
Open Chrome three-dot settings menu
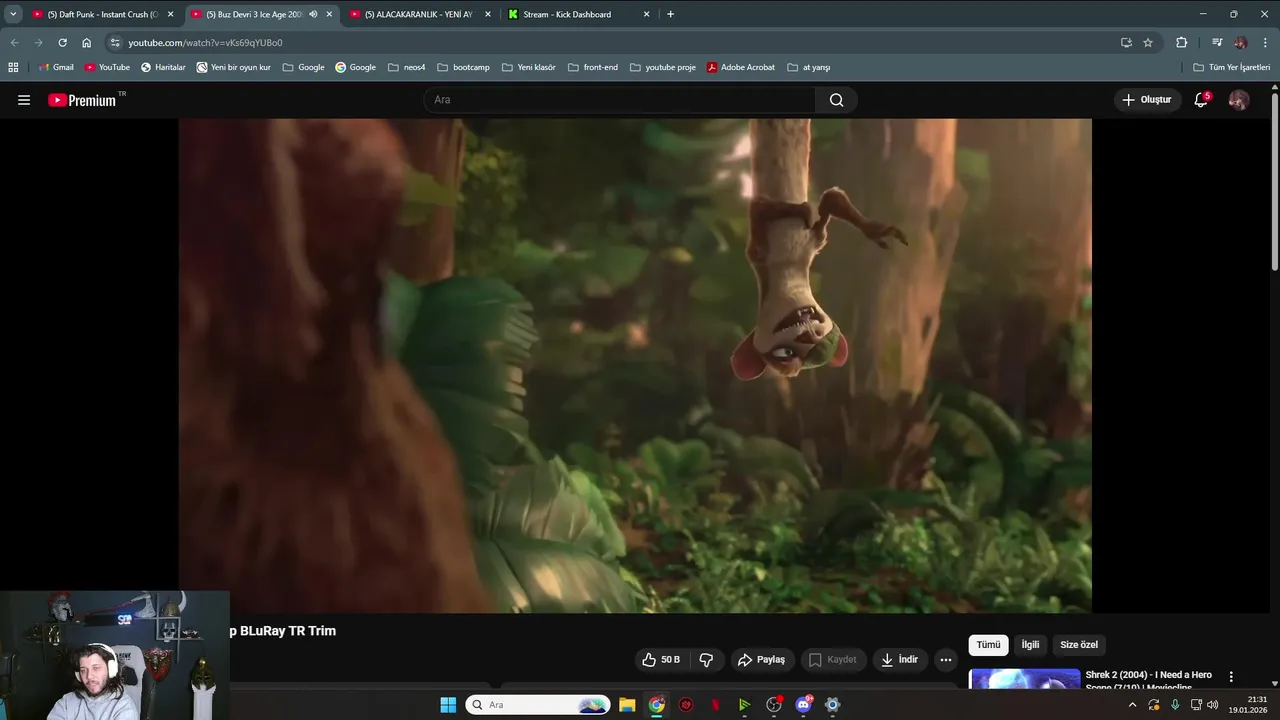click(x=1265, y=43)
